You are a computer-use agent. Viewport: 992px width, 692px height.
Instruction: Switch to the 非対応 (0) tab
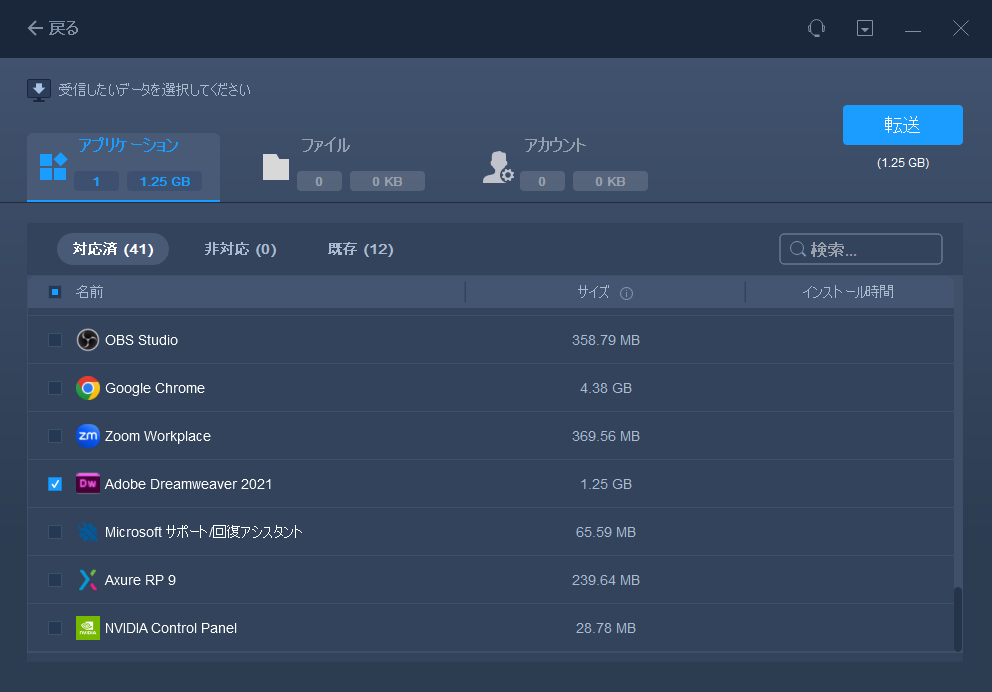tap(240, 248)
